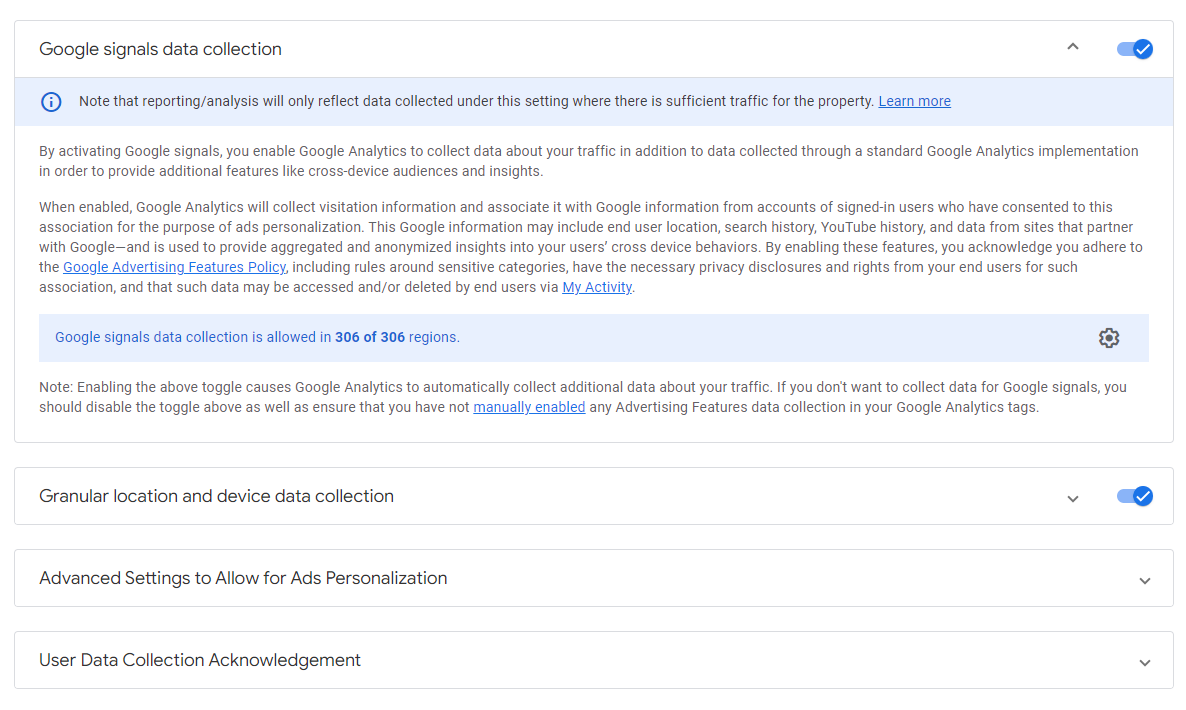The width and height of the screenshot is (1186, 710).
Task: Click the gear icon for region settings
Action: tap(1108, 338)
